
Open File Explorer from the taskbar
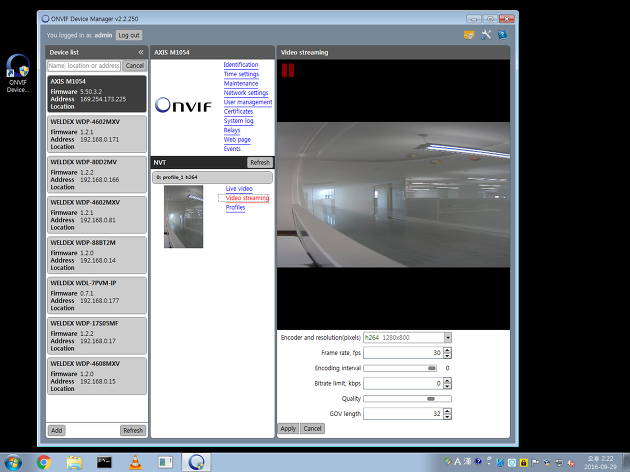74,462
